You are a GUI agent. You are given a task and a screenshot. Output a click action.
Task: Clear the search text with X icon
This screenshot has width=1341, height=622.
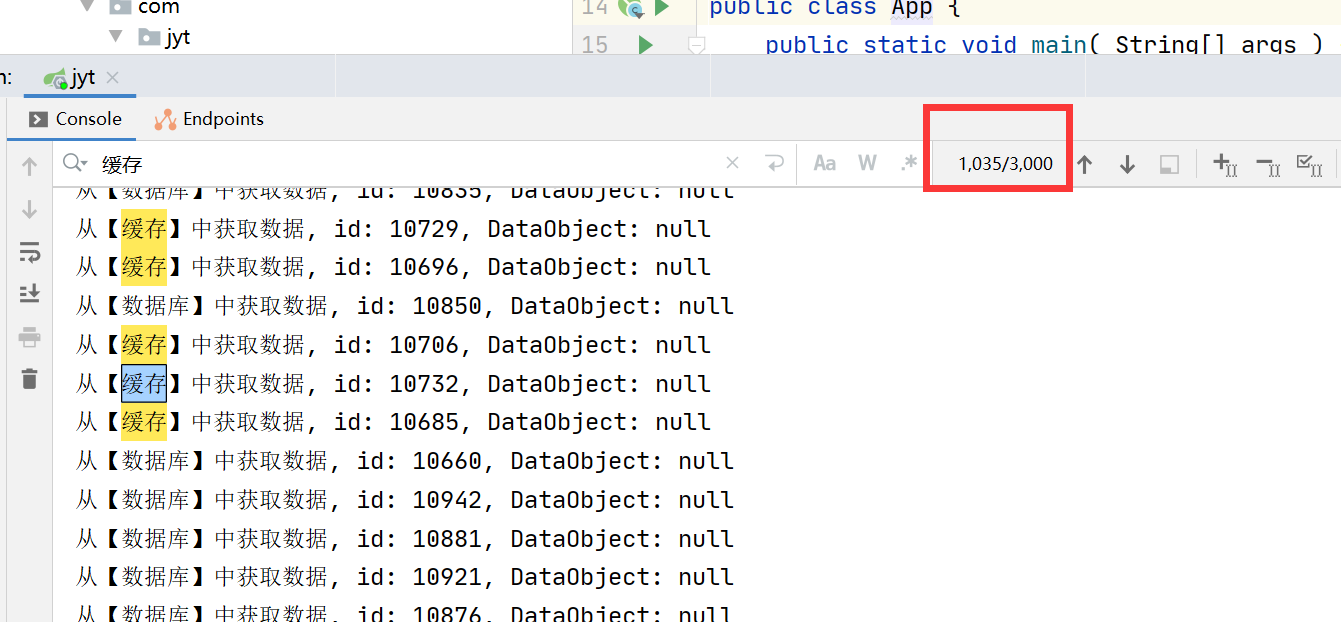732,163
